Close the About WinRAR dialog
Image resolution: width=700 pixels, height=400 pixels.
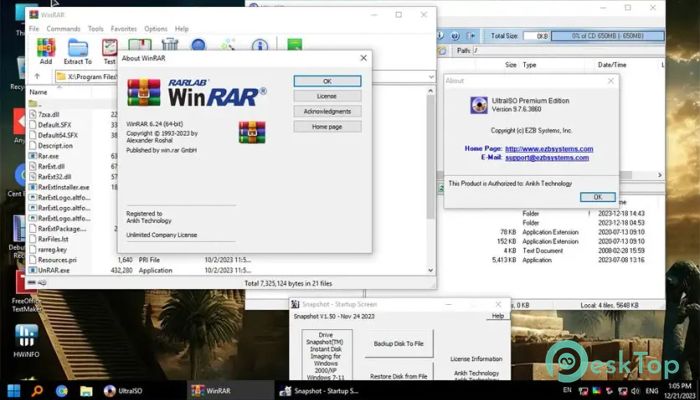363,58
